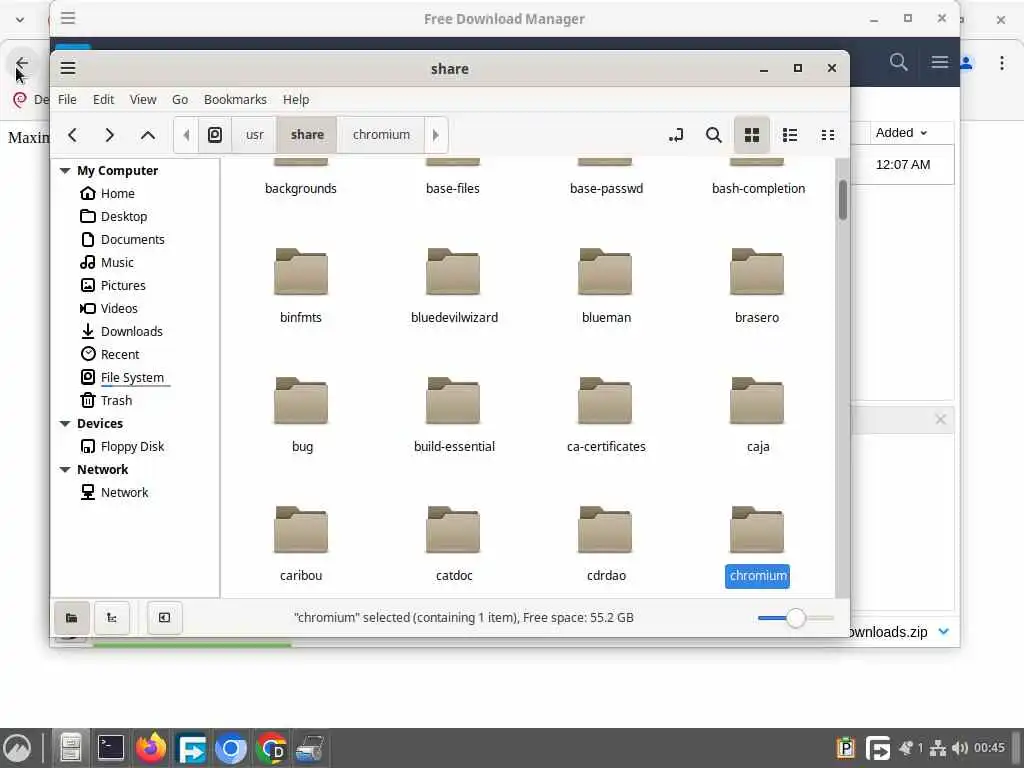Open the Help menu
The height and width of the screenshot is (768, 1024).
296,99
